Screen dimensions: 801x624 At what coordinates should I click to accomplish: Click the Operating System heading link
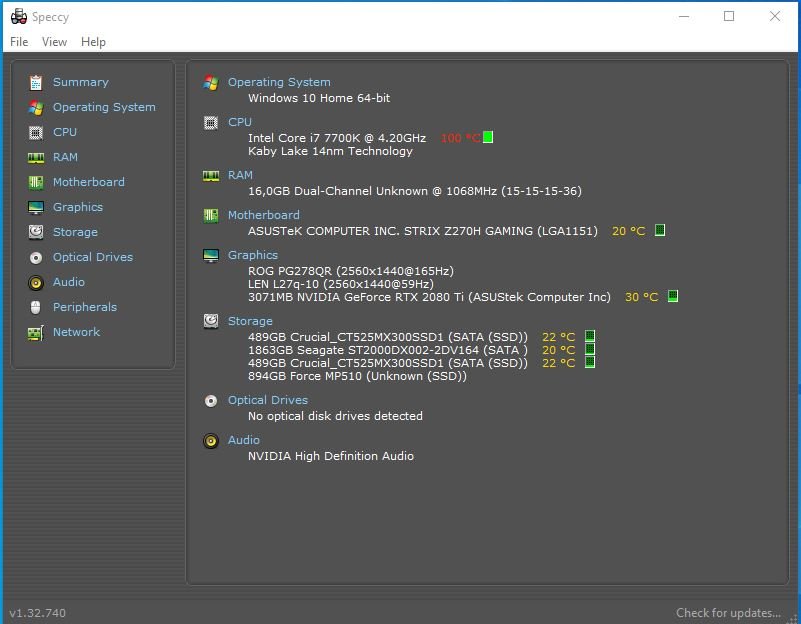pyautogui.click(x=279, y=82)
